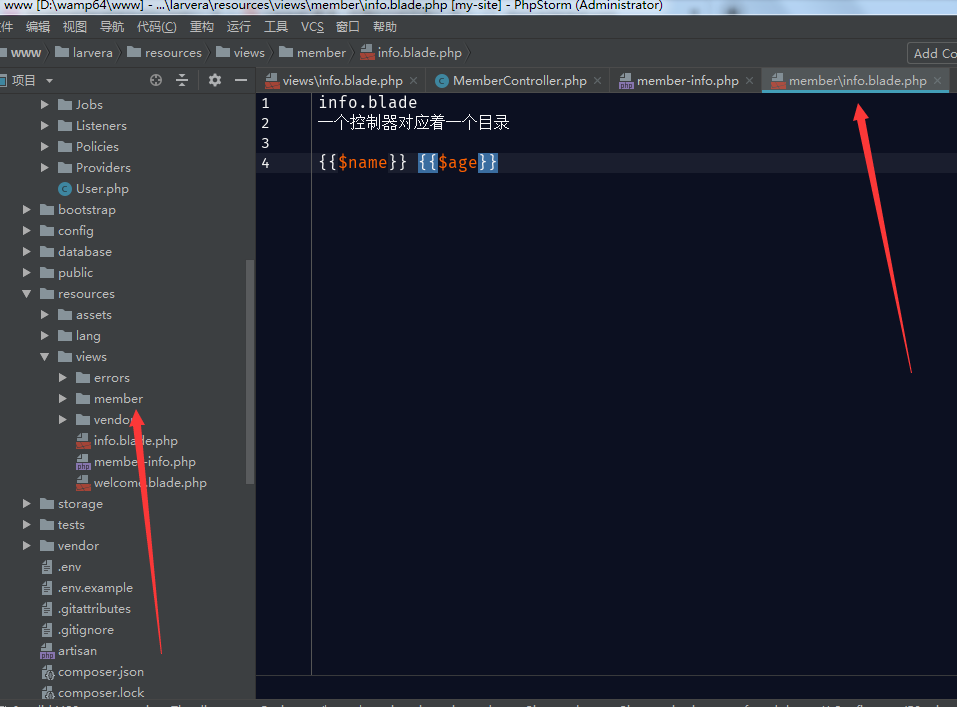957x707 pixels.
Task: Click the Add Configuration button
Action: click(933, 54)
